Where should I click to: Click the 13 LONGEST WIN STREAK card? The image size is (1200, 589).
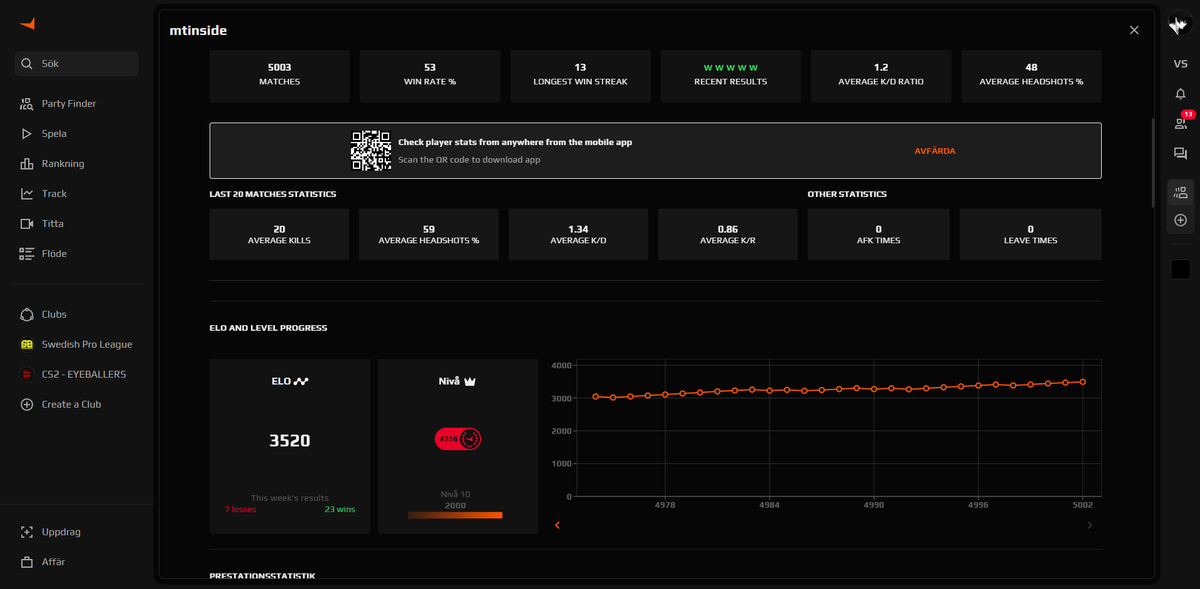click(x=580, y=75)
